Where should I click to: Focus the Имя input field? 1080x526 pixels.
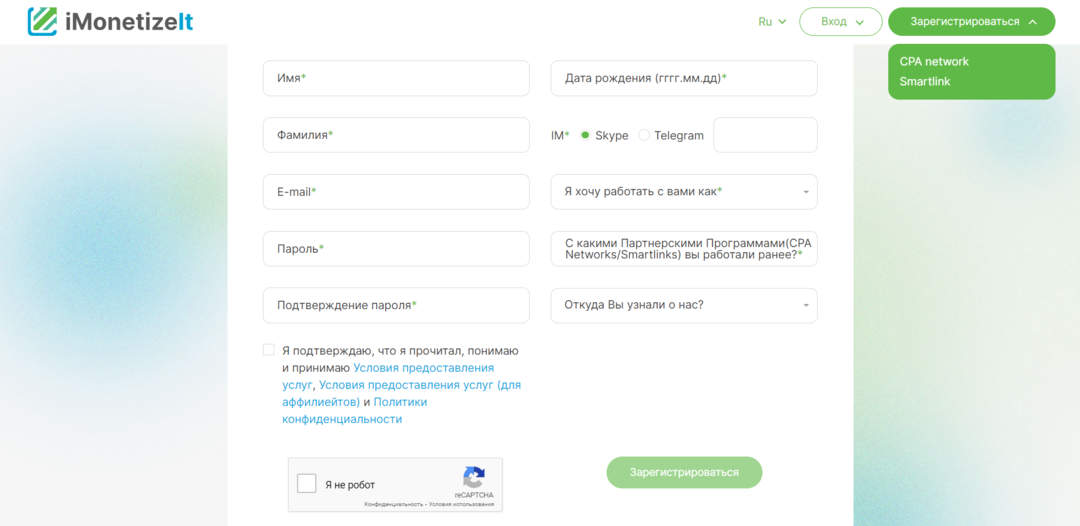tap(396, 78)
